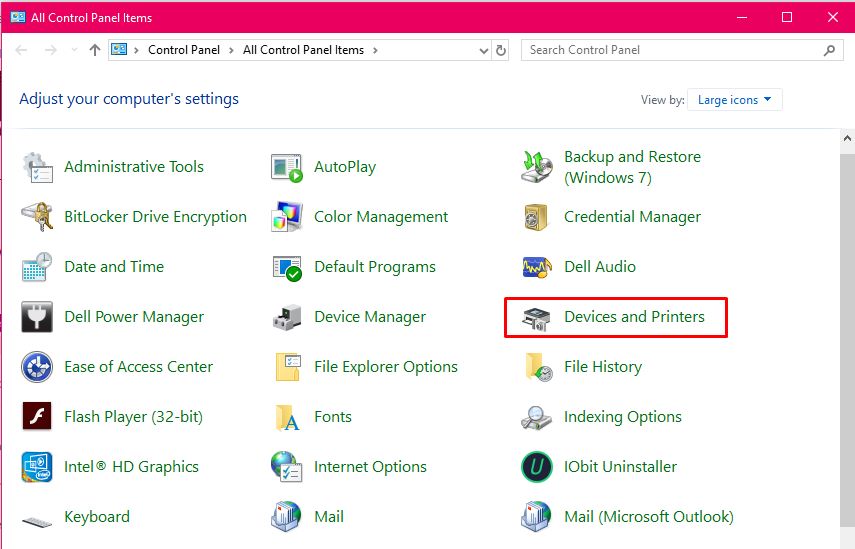Click the breadcrumb root chevron before Control Panel
This screenshot has width=855, height=549.
pos(136,50)
